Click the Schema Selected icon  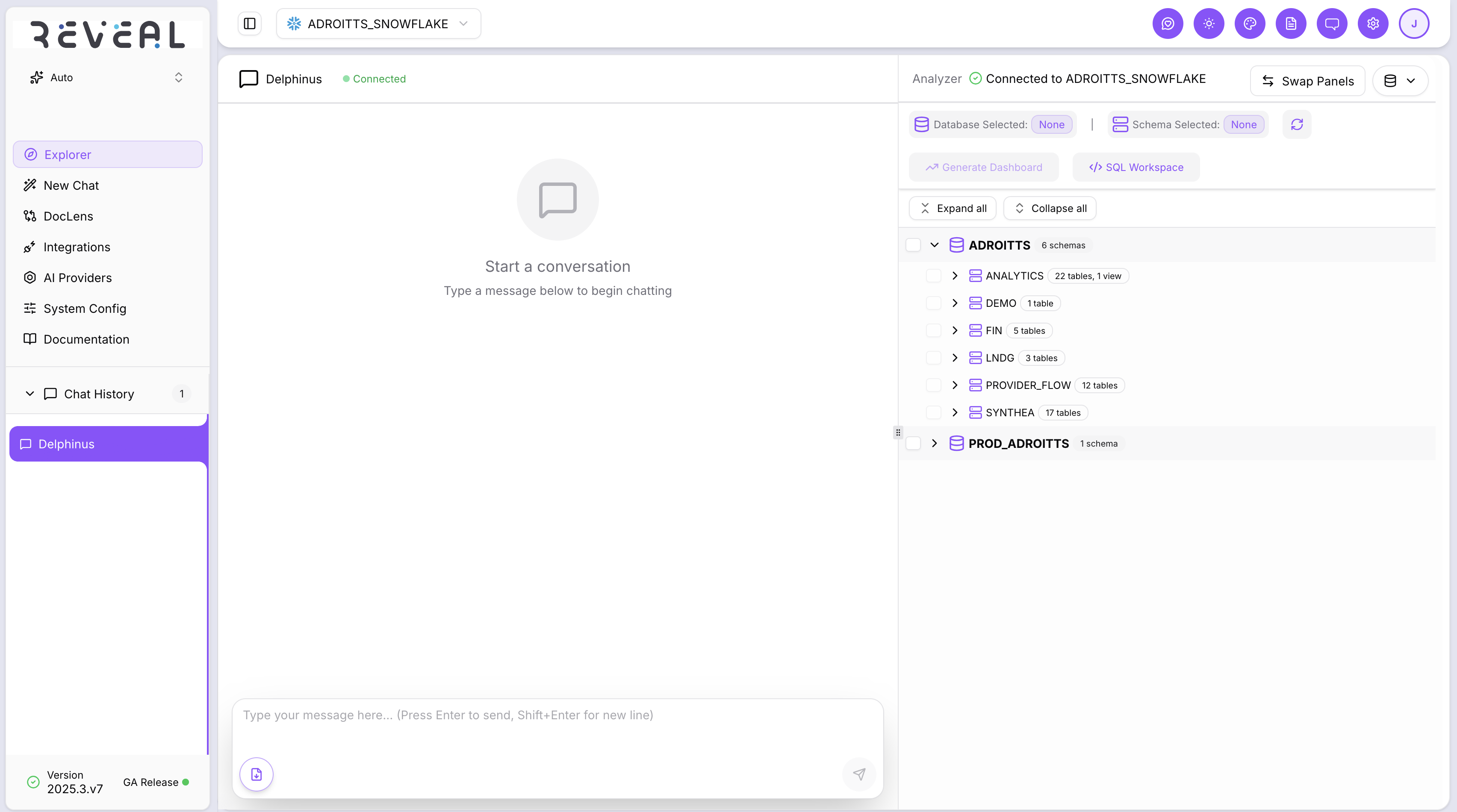tap(1120, 124)
